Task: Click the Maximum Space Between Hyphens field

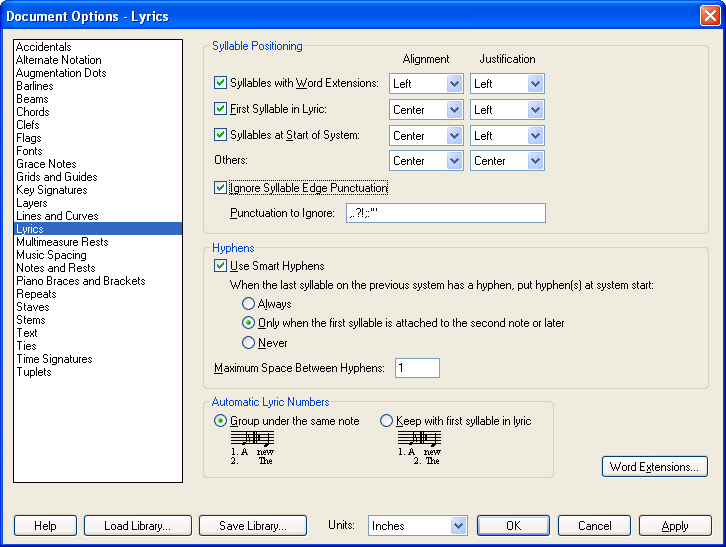Action: coord(417,368)
